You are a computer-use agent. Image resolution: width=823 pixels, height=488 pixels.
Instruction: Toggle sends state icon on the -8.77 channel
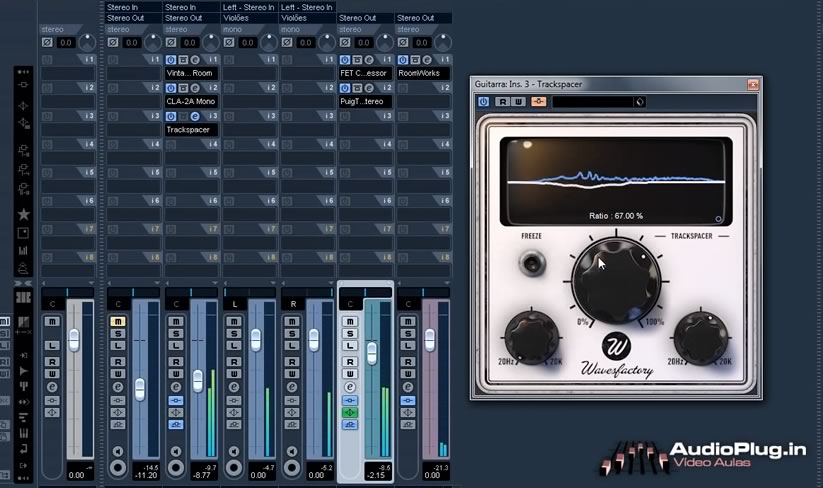tap(176, 425)
